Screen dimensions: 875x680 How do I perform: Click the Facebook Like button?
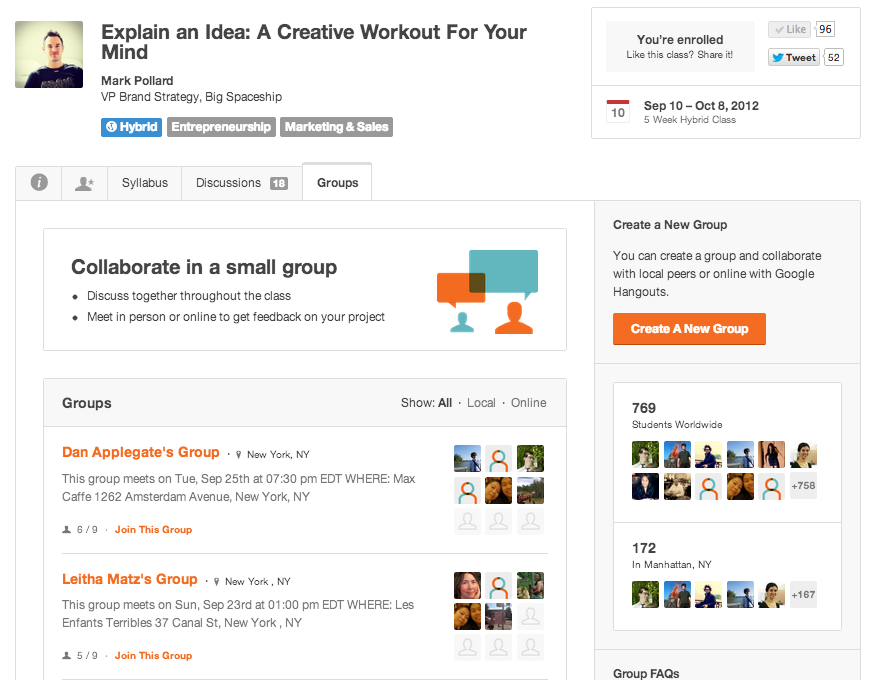tap(788, 30)
